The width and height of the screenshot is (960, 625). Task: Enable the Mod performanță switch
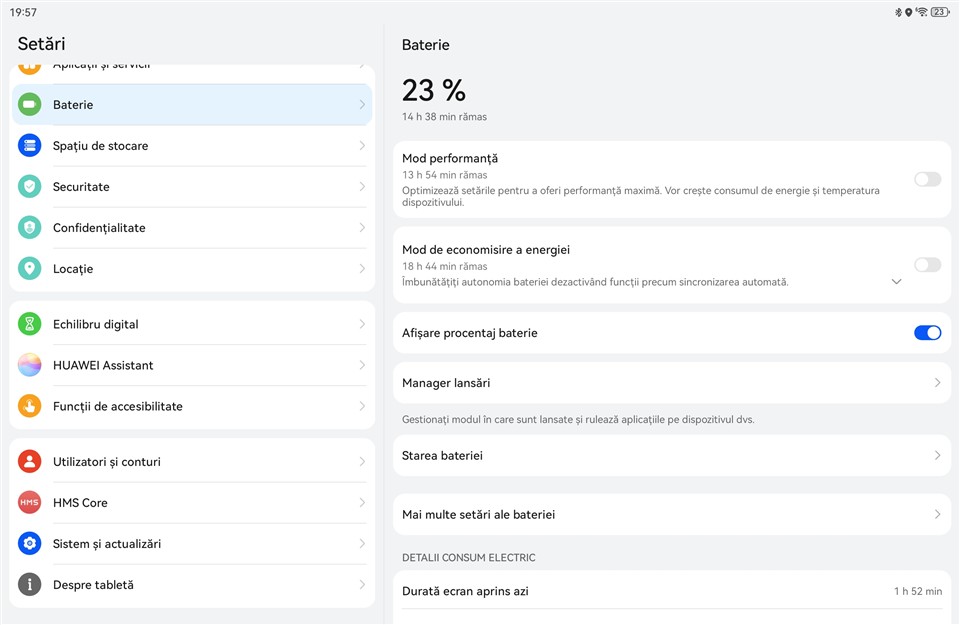tap(927, 179)
